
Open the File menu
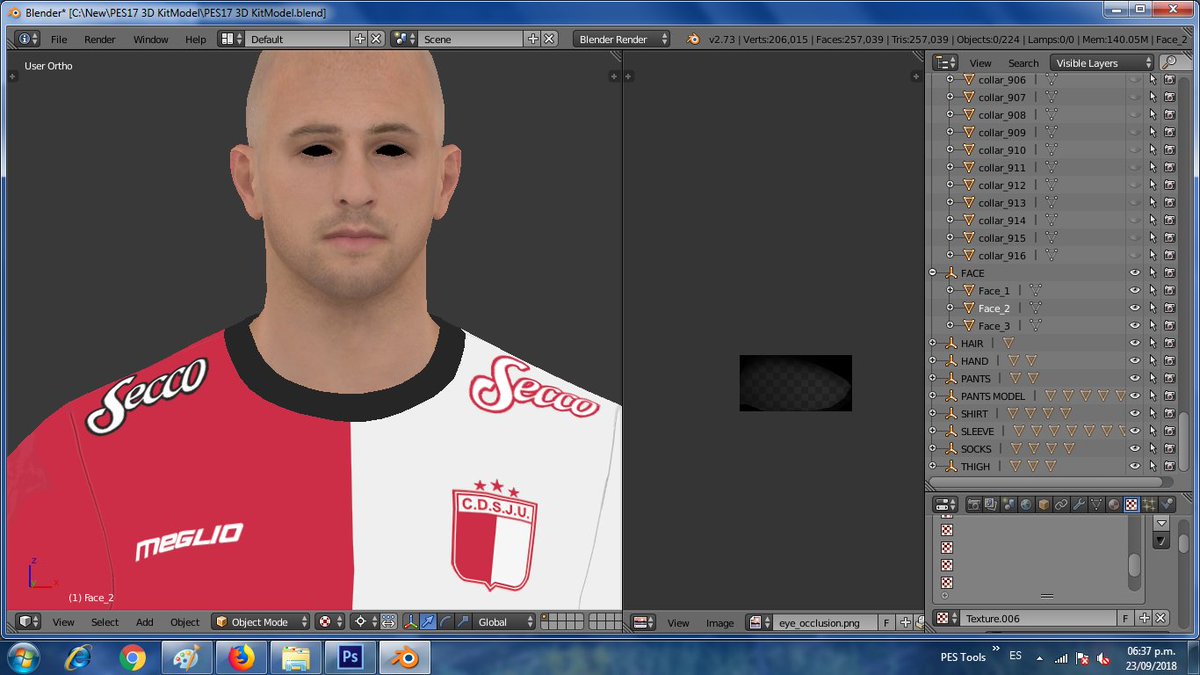(x=59, y=39)
